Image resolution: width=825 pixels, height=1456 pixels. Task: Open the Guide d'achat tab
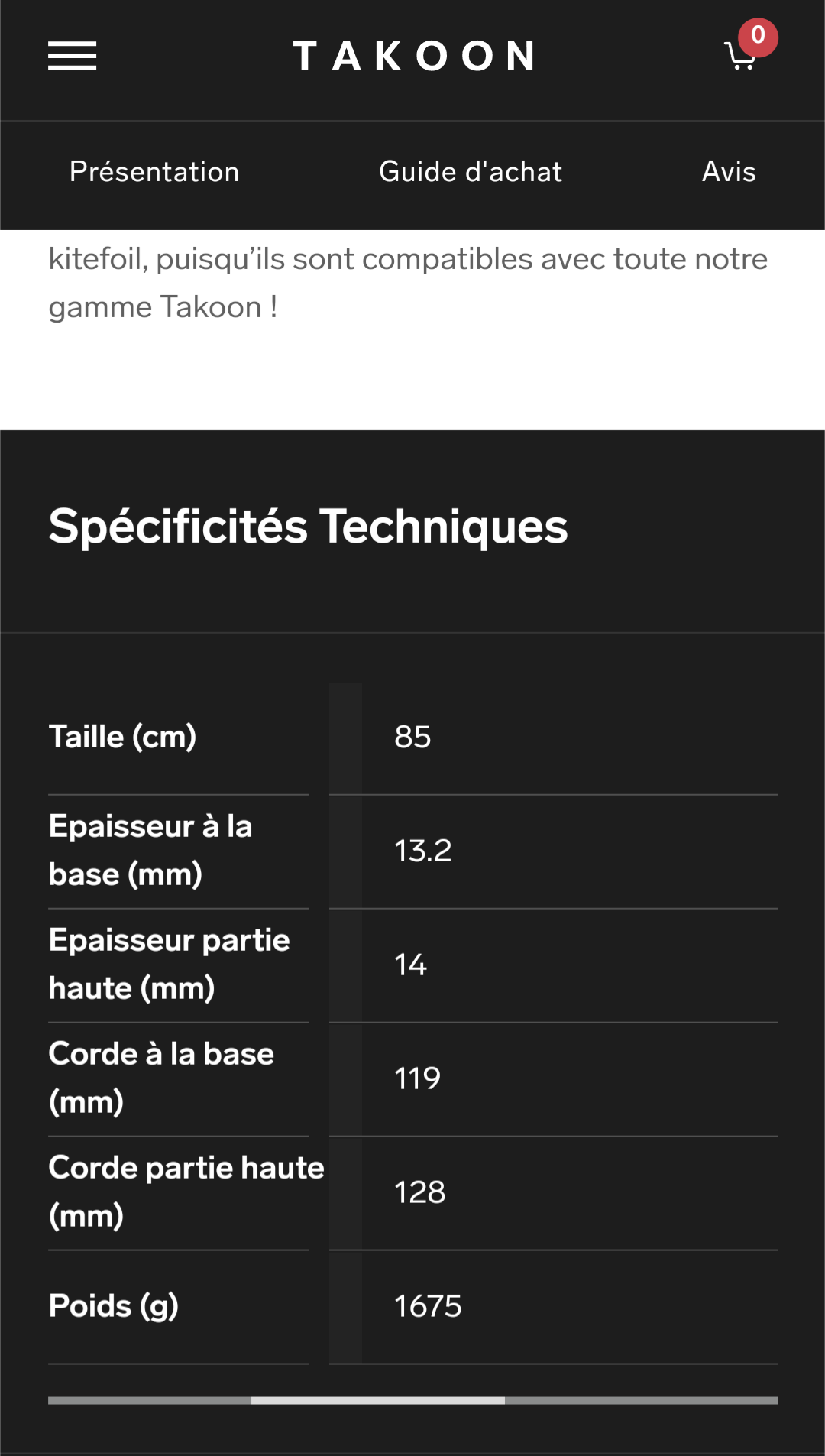(471, 172)
